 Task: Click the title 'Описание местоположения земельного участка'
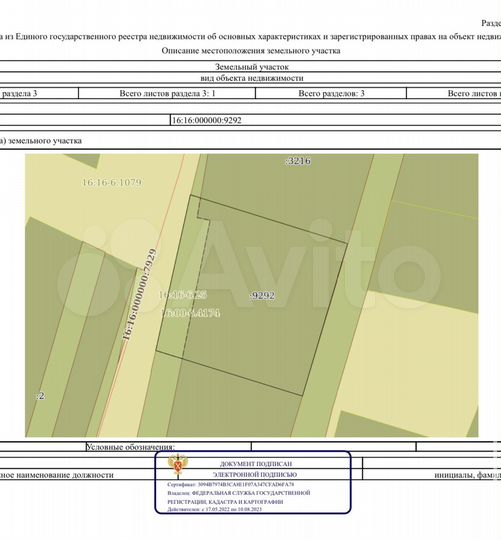pos(251,51)
